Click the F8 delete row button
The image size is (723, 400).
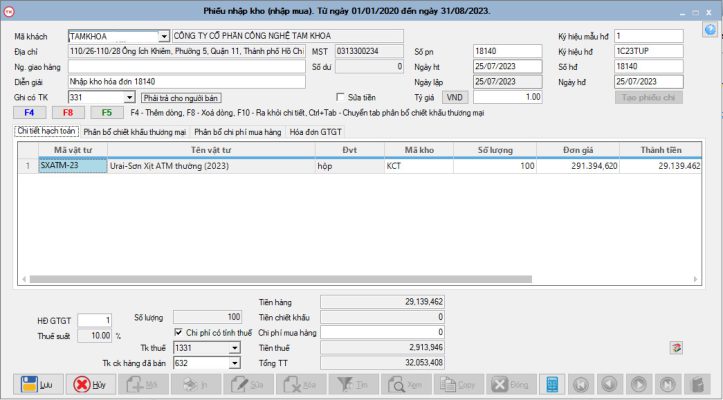tap(68, 113)
